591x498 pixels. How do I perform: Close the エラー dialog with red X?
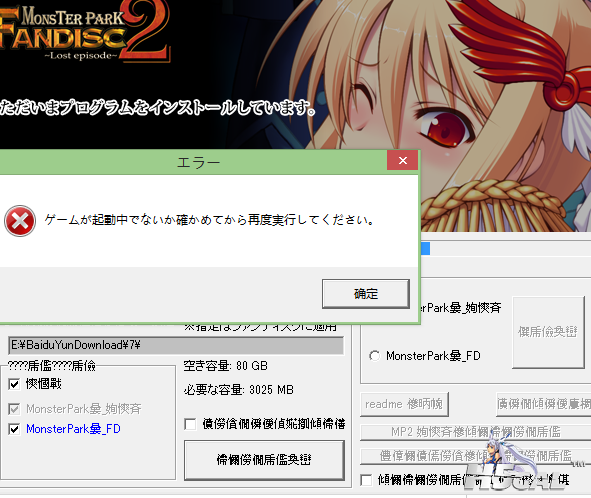[403, 161]
